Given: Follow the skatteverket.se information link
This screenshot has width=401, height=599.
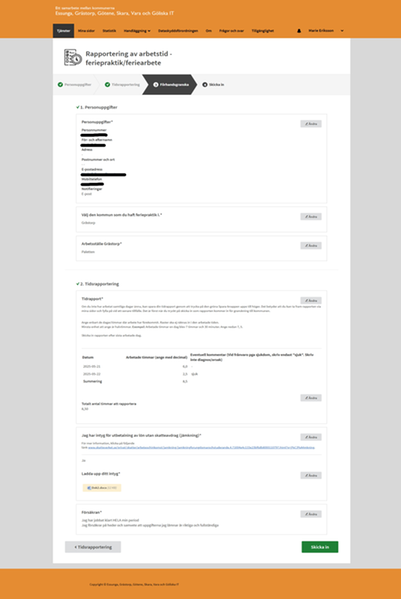Looking at the screenshot, I should coord(201,447).
